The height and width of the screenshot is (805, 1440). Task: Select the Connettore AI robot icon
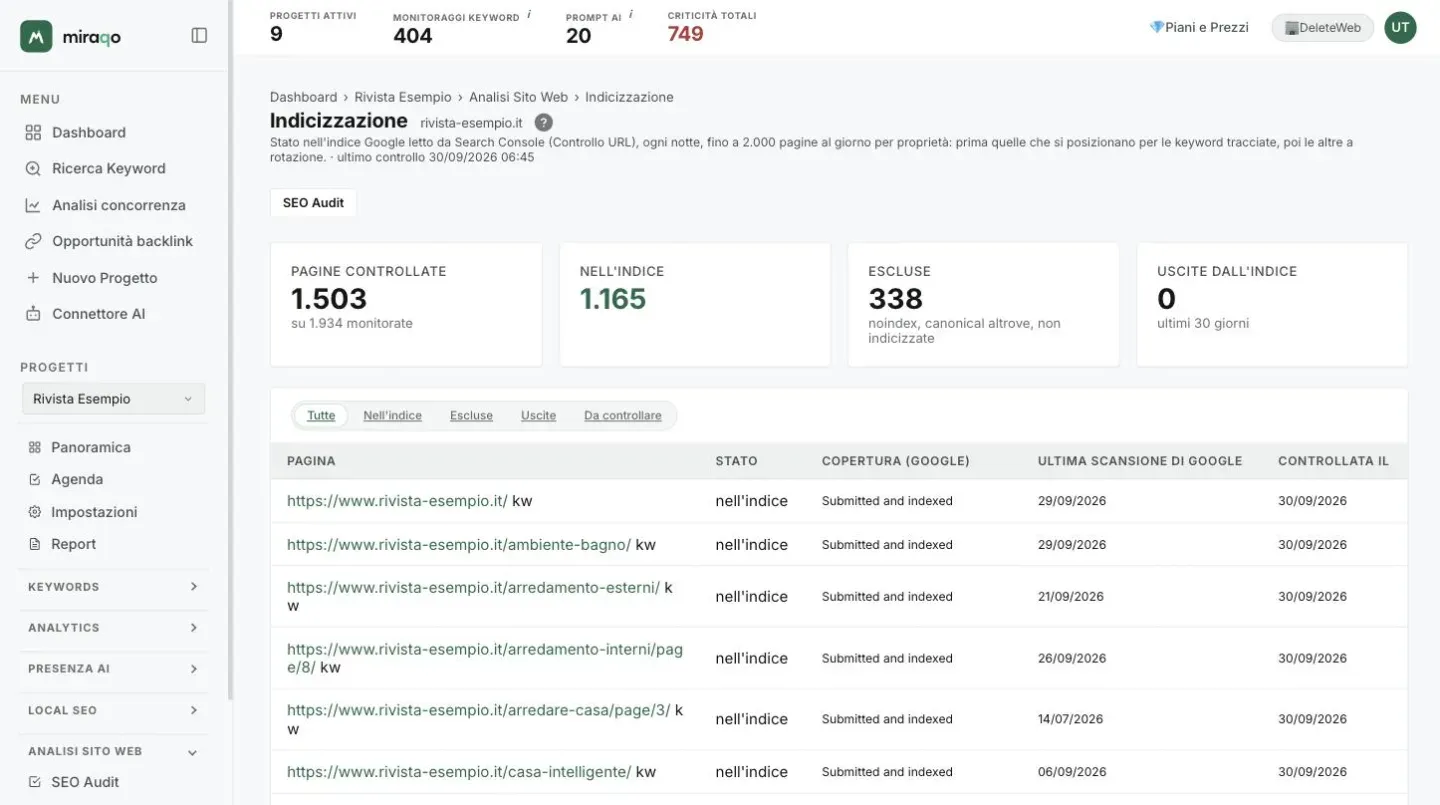[x=33, y=314]
